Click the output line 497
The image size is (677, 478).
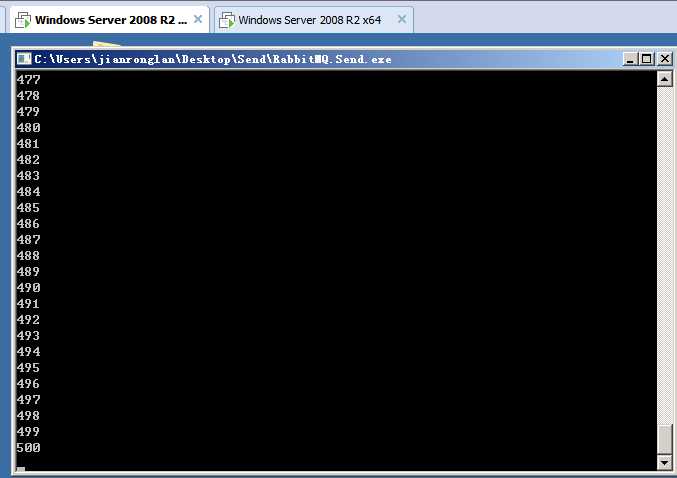click(28, 400)
